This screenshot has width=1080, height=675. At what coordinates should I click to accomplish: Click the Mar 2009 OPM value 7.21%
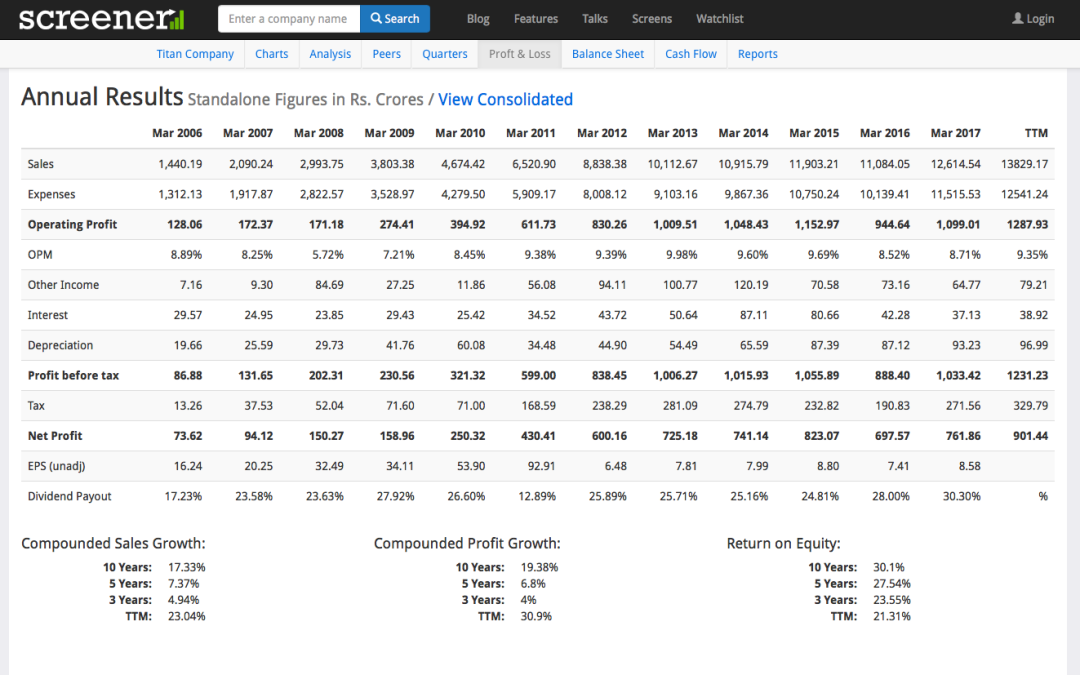pos(399,255)
